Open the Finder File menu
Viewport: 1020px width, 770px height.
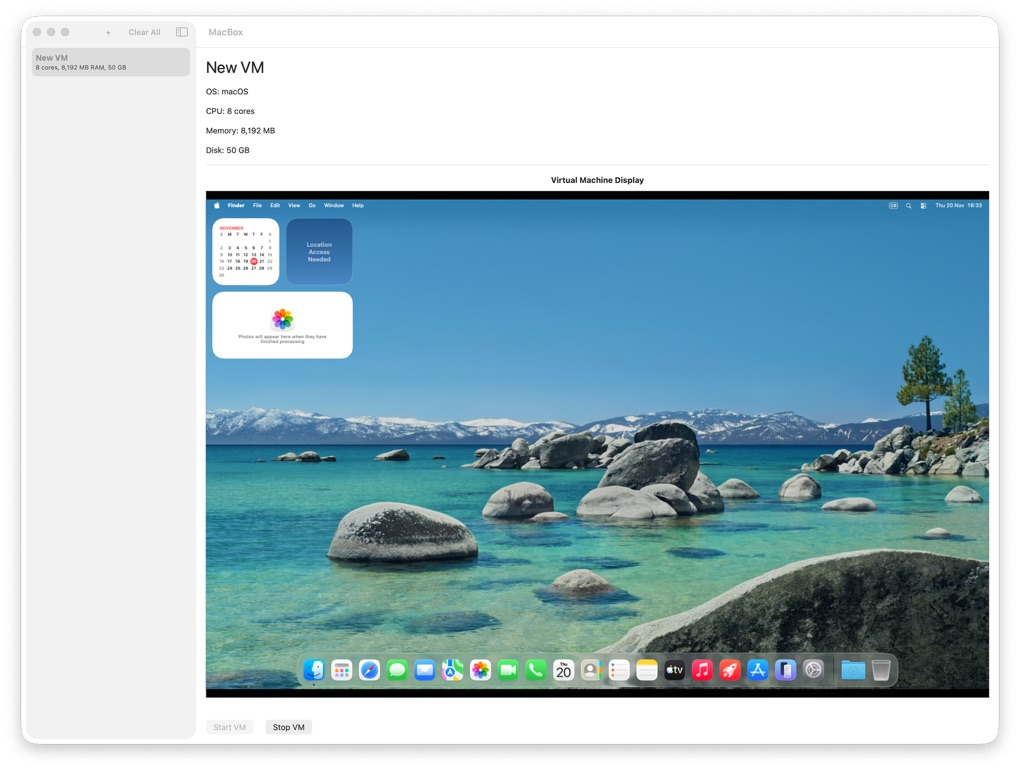point(256,205)
